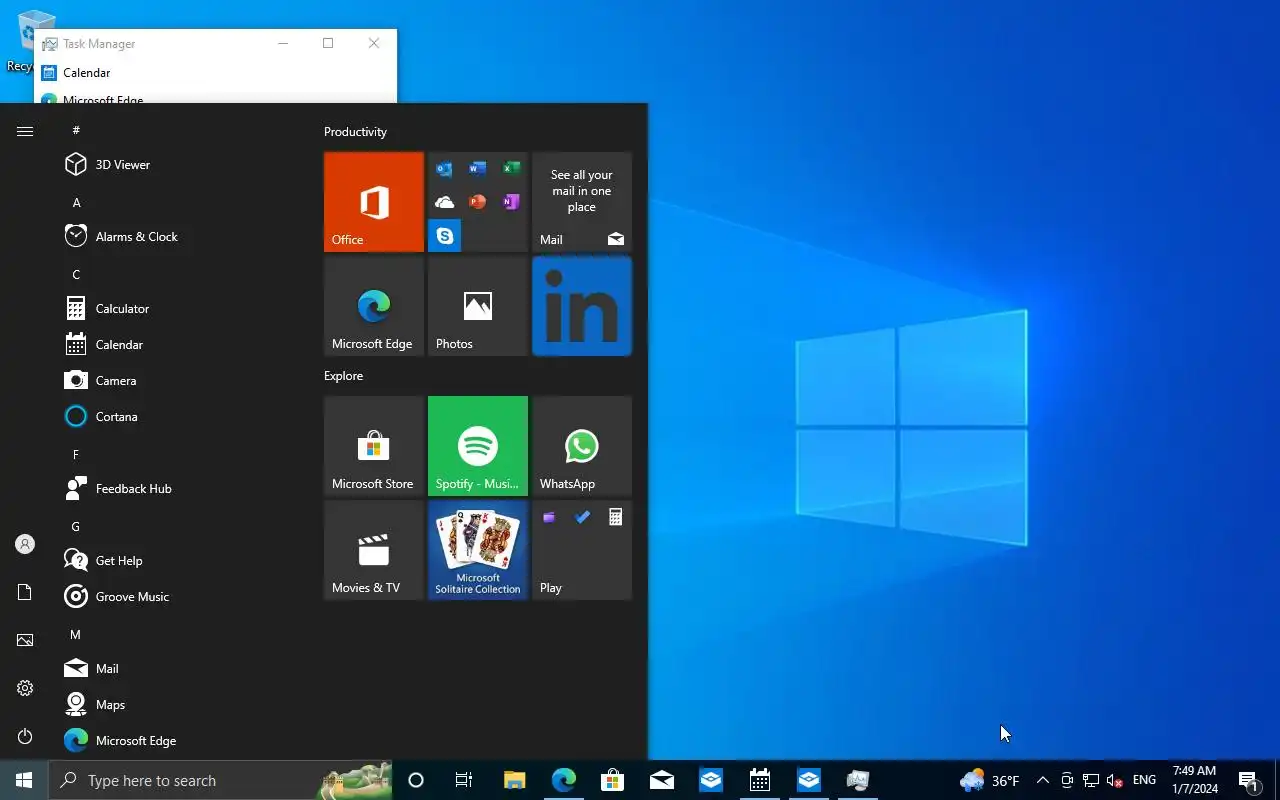Open the weather 36°F widget

click(989, 780)
